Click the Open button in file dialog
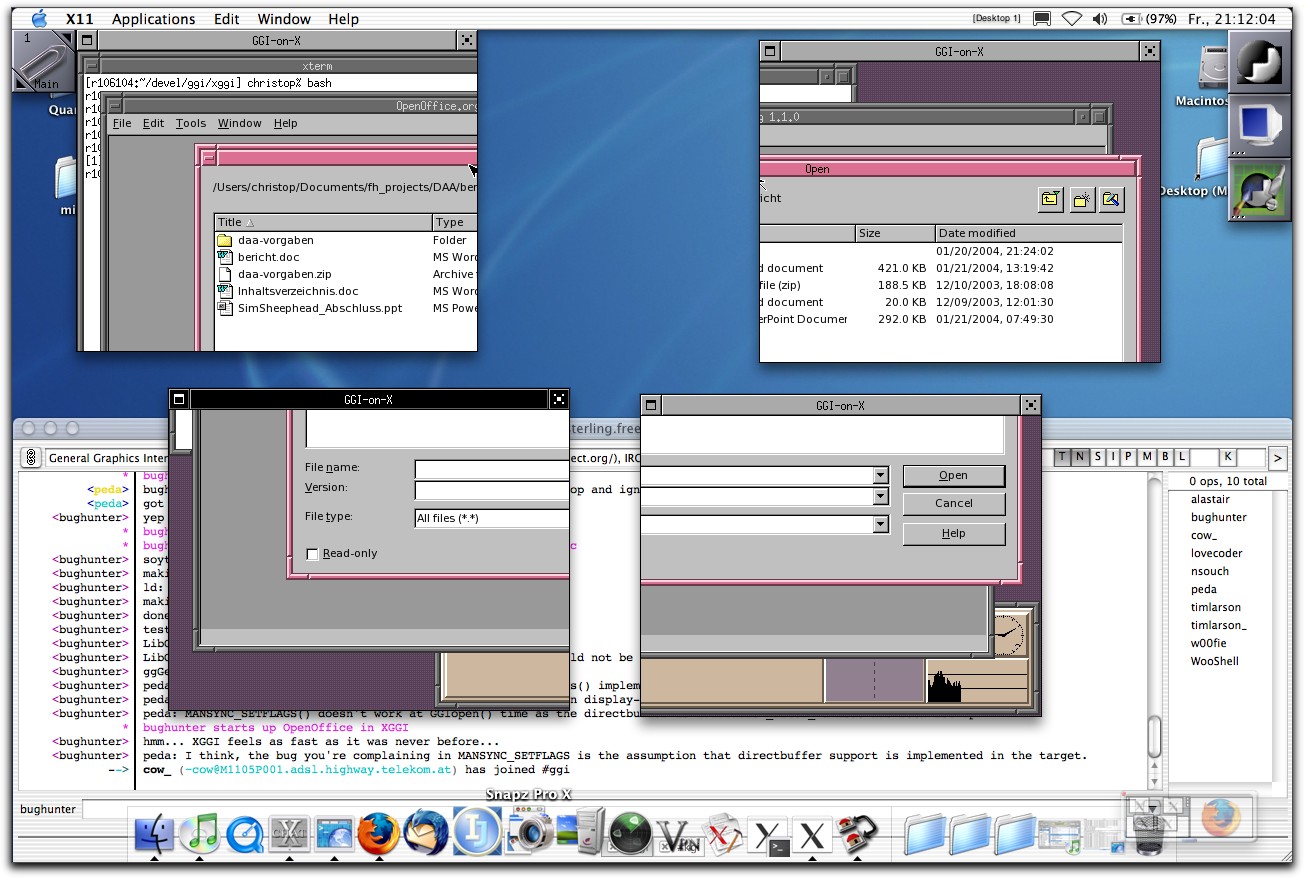The height and width of the screenshot is (878, 1304). (953, 476)
